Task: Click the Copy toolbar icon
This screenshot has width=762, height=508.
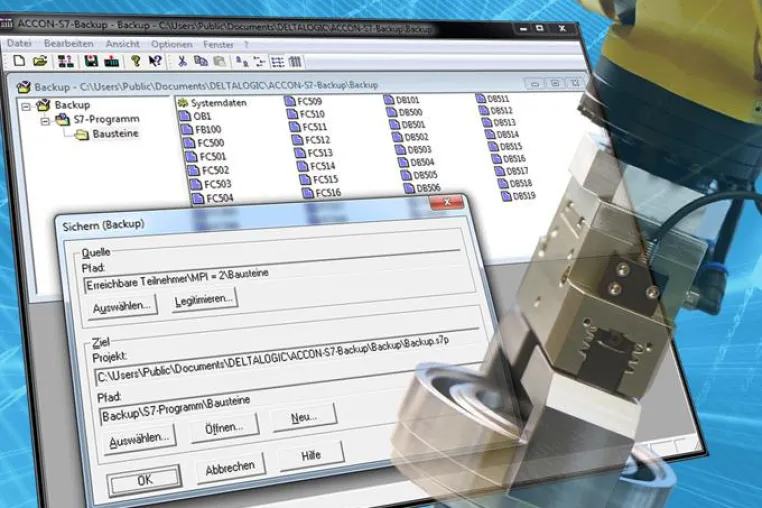Action: pyautogui.click(x=201, y=61)
